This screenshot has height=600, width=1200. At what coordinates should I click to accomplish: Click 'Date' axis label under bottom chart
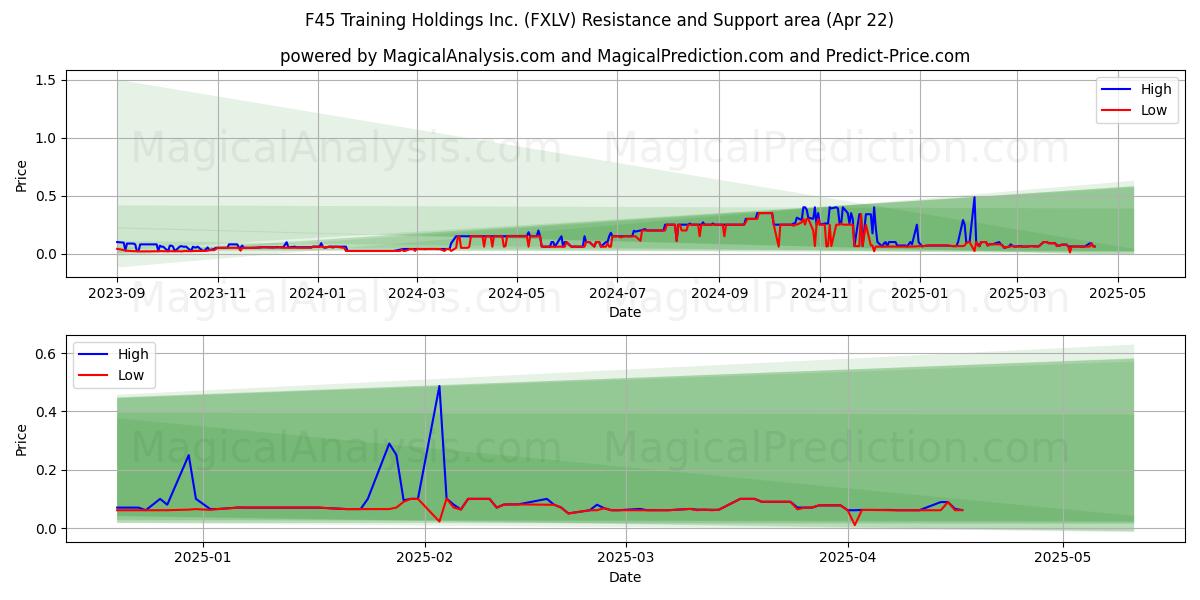pos(625,577)
